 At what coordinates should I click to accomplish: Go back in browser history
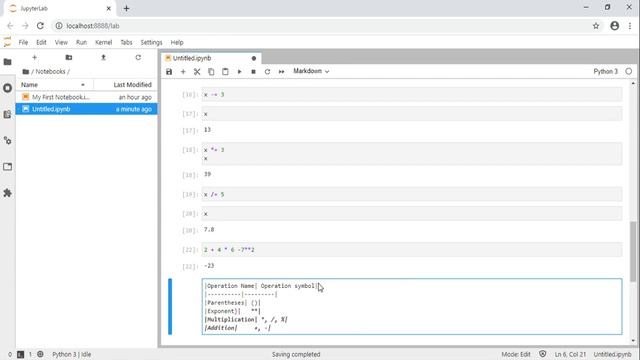click(x=10, y=26)
